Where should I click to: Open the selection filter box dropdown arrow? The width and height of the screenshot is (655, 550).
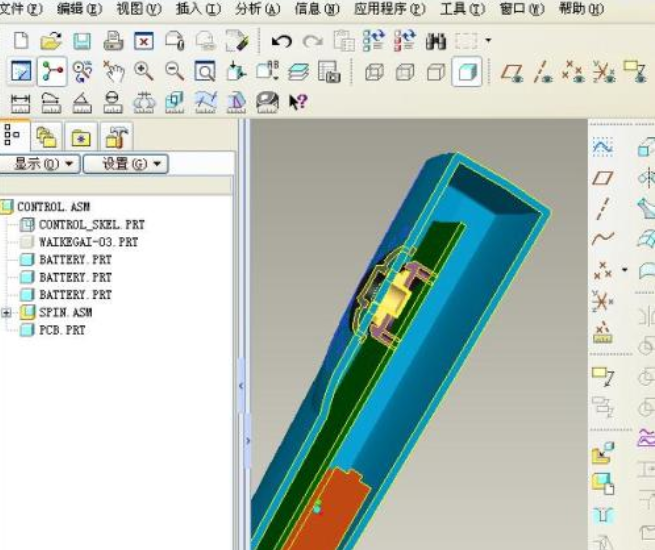(x=488, y=41)
